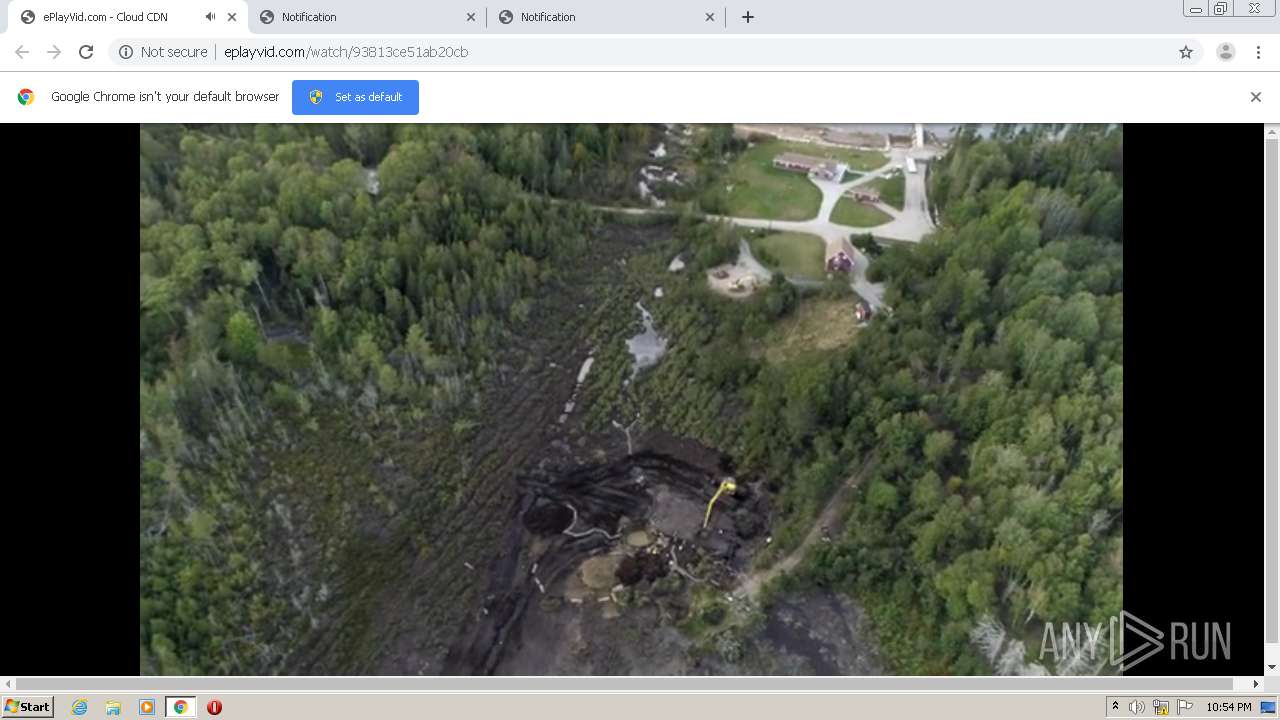Switch to the first Notification tab
Viewport: 1280px width, 720px height.
[367, 17]
